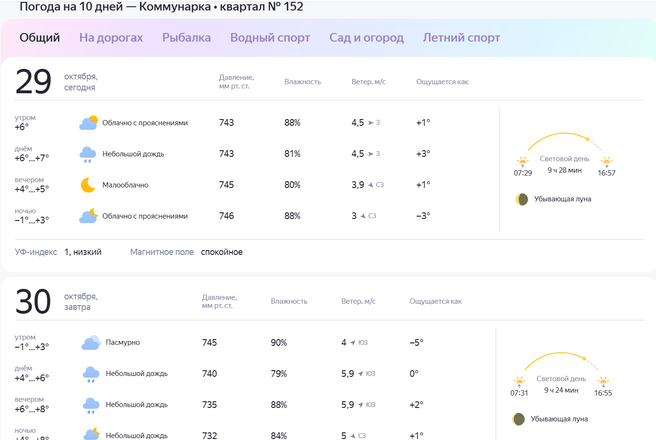Click October 29 sunset sun icon
Viewport: 656px width, 440px height.
pyautogui.click(x=606, y=160)
